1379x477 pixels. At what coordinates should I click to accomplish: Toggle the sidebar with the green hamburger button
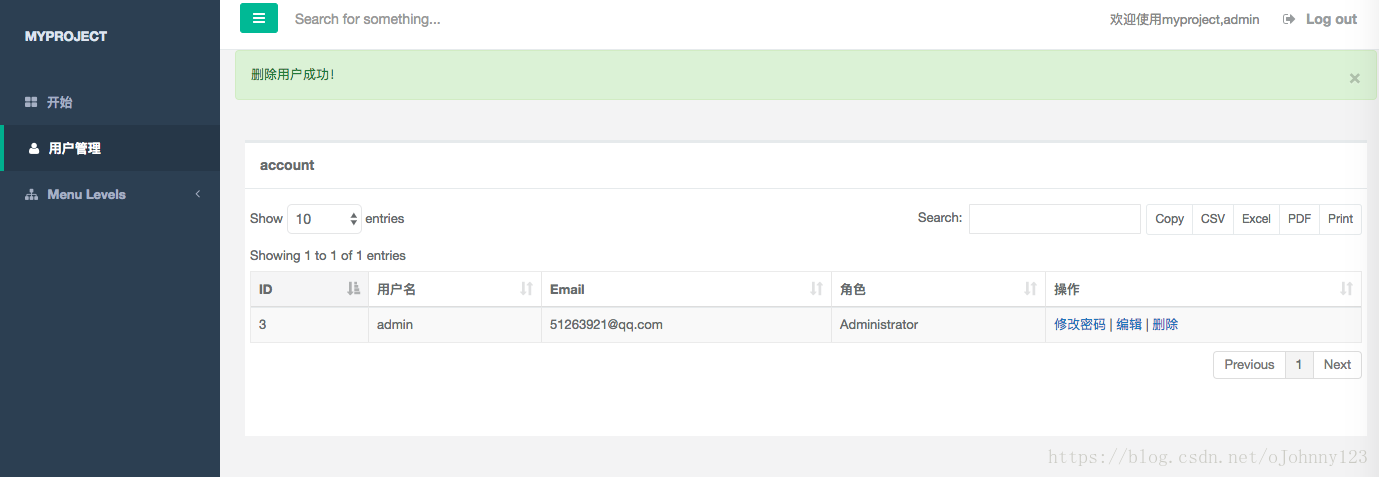point(259,18)
